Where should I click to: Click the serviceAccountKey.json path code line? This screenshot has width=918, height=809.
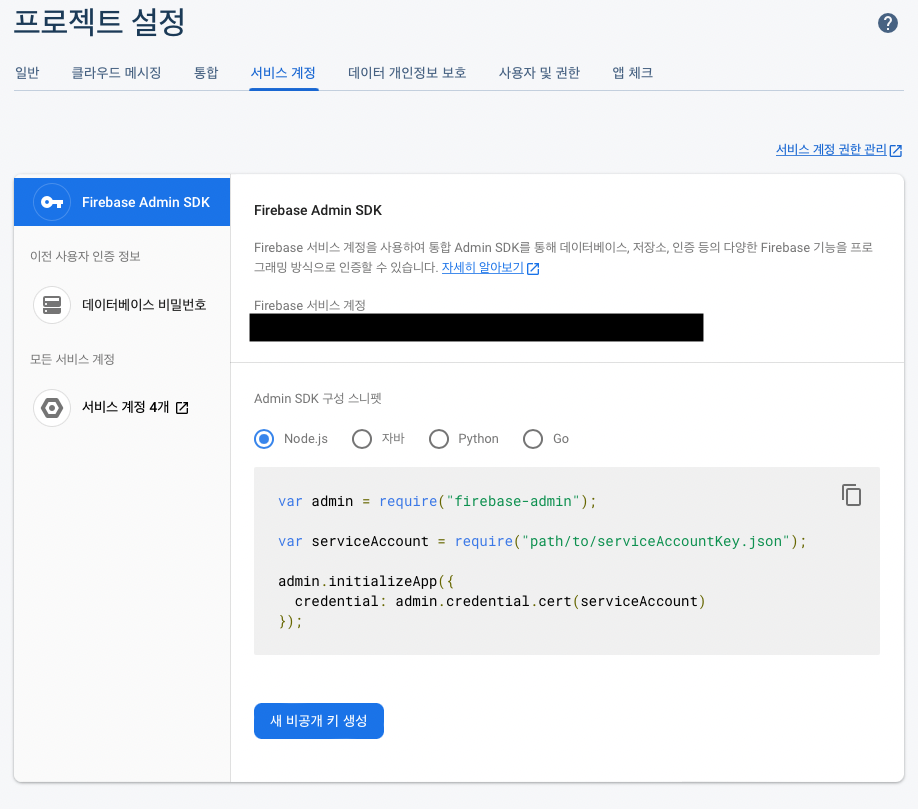pyautogui.click(x=542, y=541)
